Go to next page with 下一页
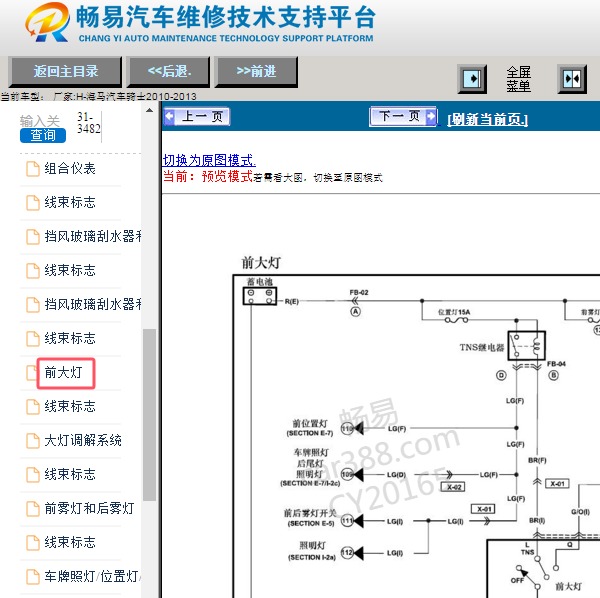 pos(403,116)
